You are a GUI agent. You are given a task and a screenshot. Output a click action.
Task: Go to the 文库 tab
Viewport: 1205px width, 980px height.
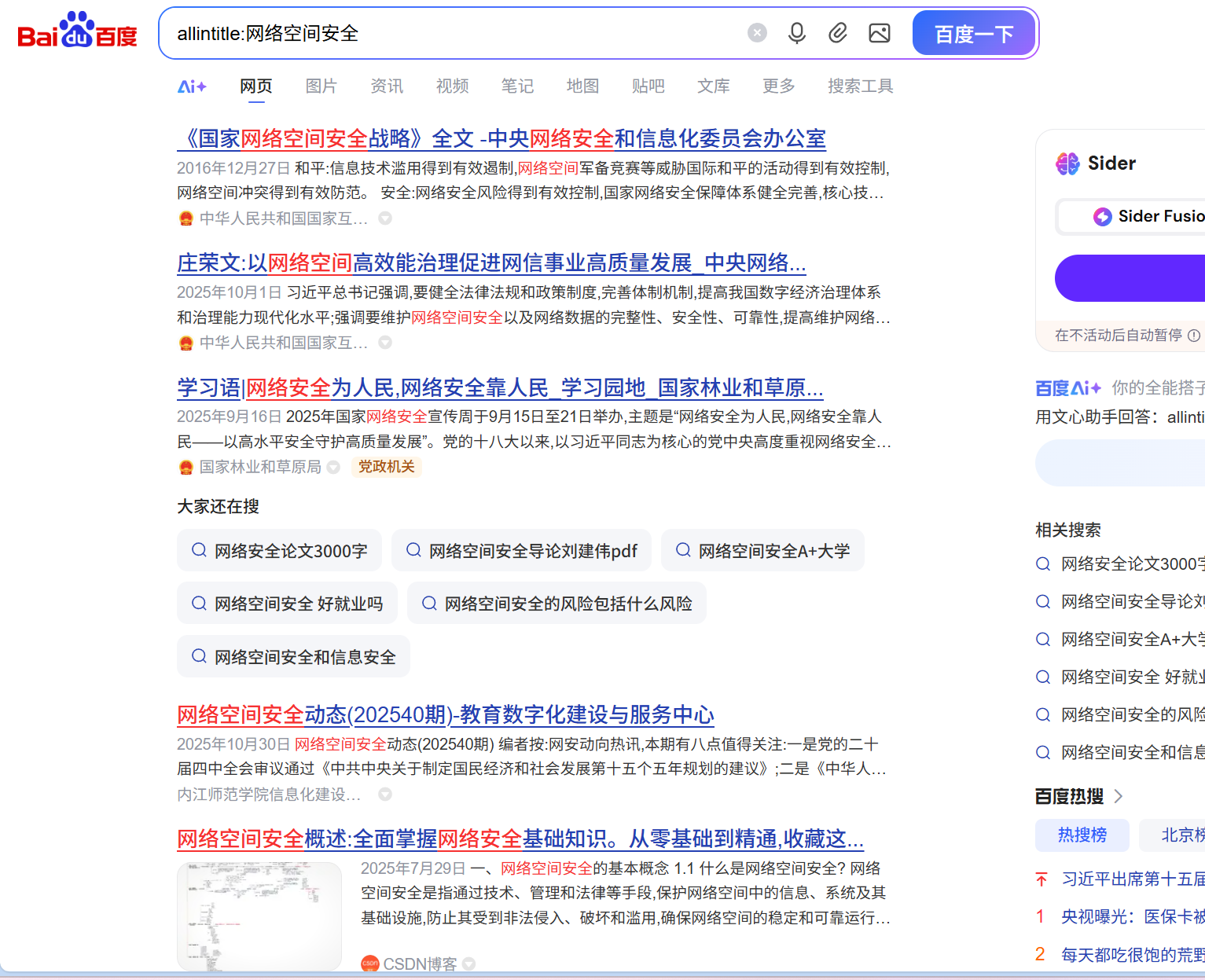[x=713, y=86]
